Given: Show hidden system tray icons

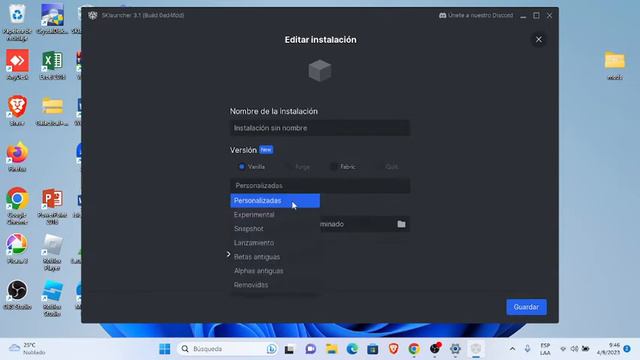Looking at the screenshot, I should 512,349.
